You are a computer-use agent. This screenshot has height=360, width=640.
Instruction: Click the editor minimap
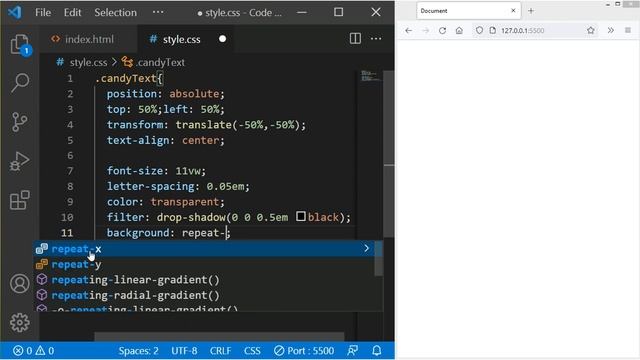(370, 76)
